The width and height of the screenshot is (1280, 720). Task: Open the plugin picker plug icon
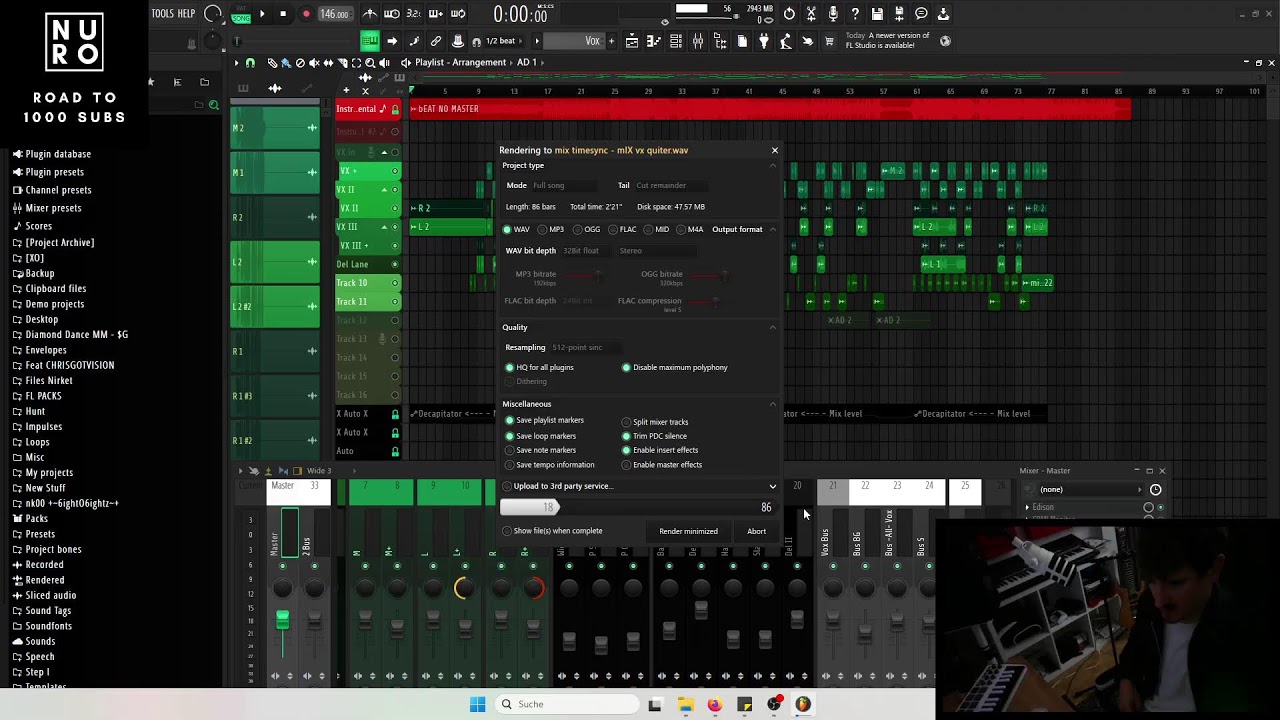click(764, 41)
